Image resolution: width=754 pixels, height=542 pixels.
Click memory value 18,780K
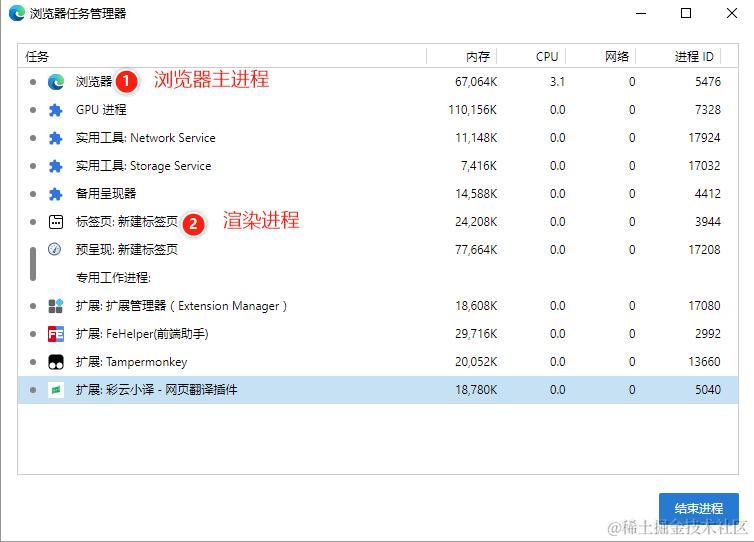(x=476, y=390)
